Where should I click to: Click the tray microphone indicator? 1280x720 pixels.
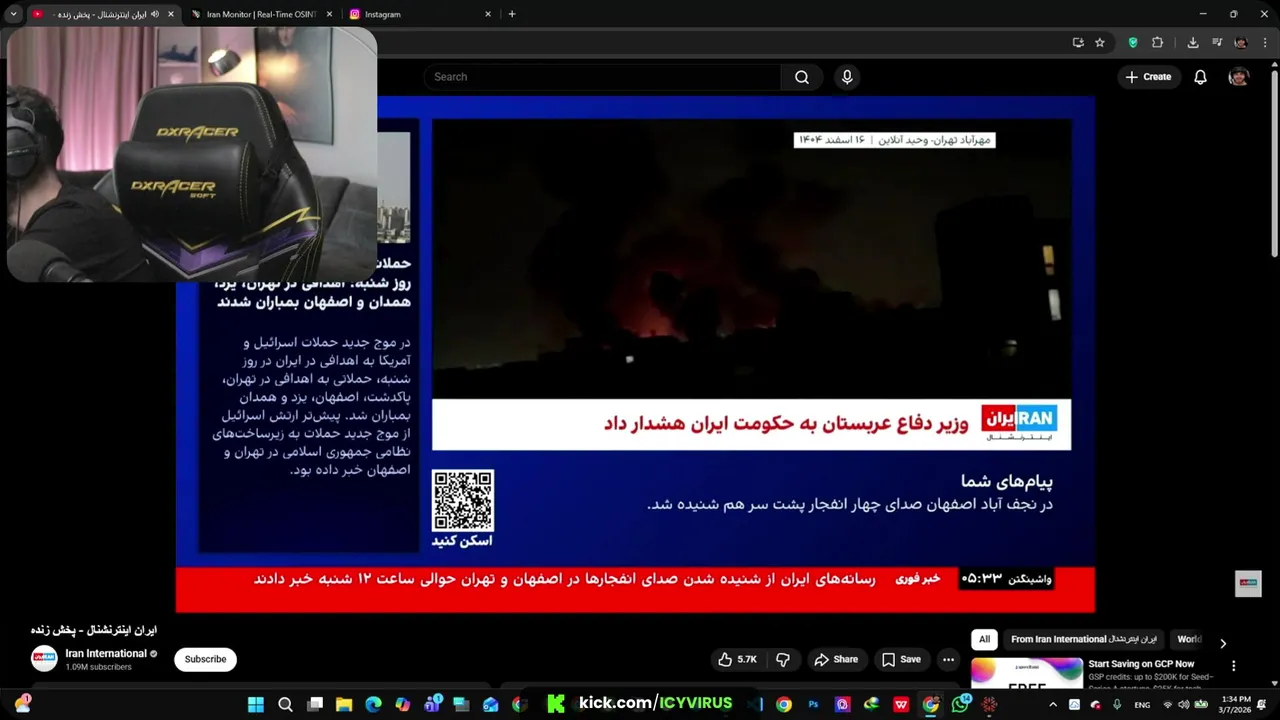pos(1117,705)
